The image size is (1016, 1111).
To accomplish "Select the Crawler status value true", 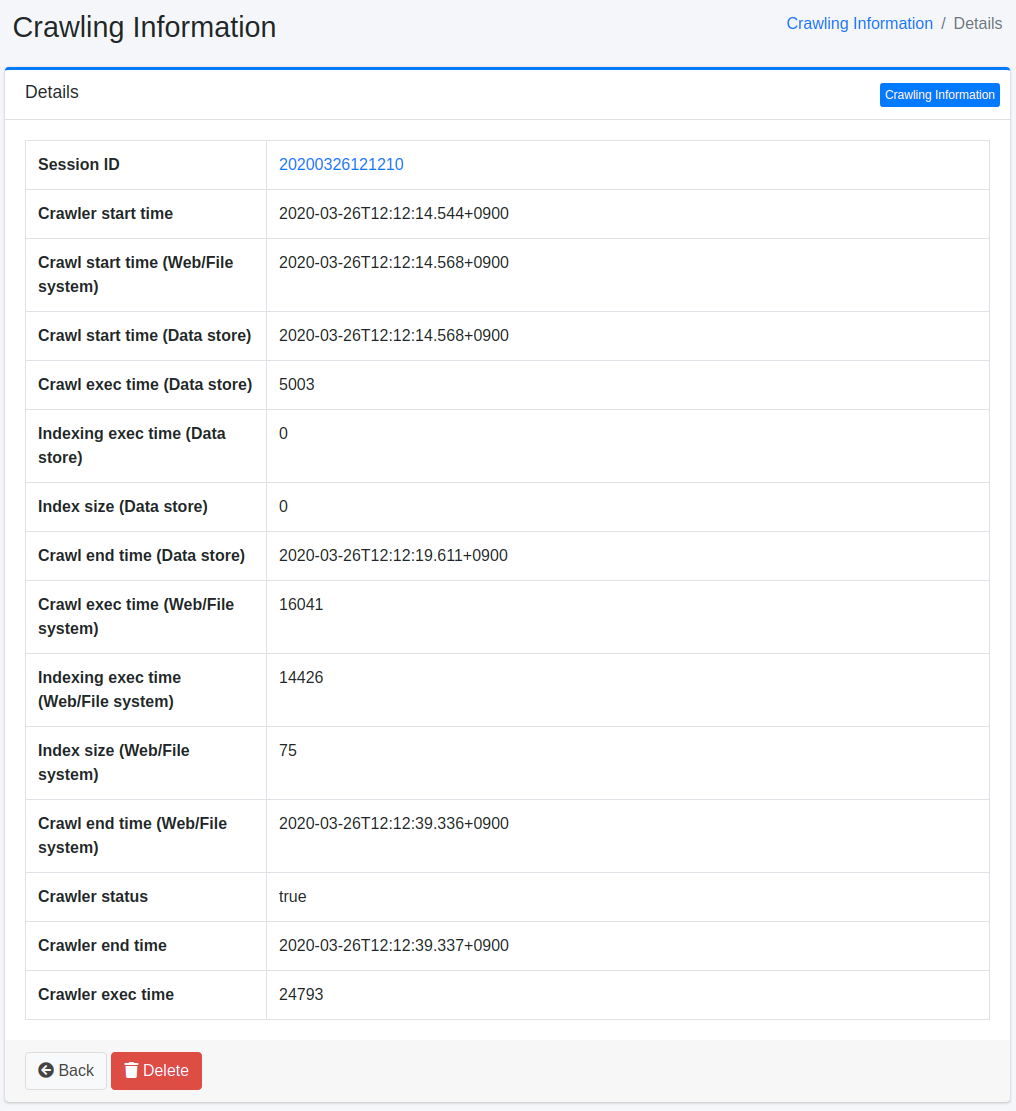I will [292, 896].
